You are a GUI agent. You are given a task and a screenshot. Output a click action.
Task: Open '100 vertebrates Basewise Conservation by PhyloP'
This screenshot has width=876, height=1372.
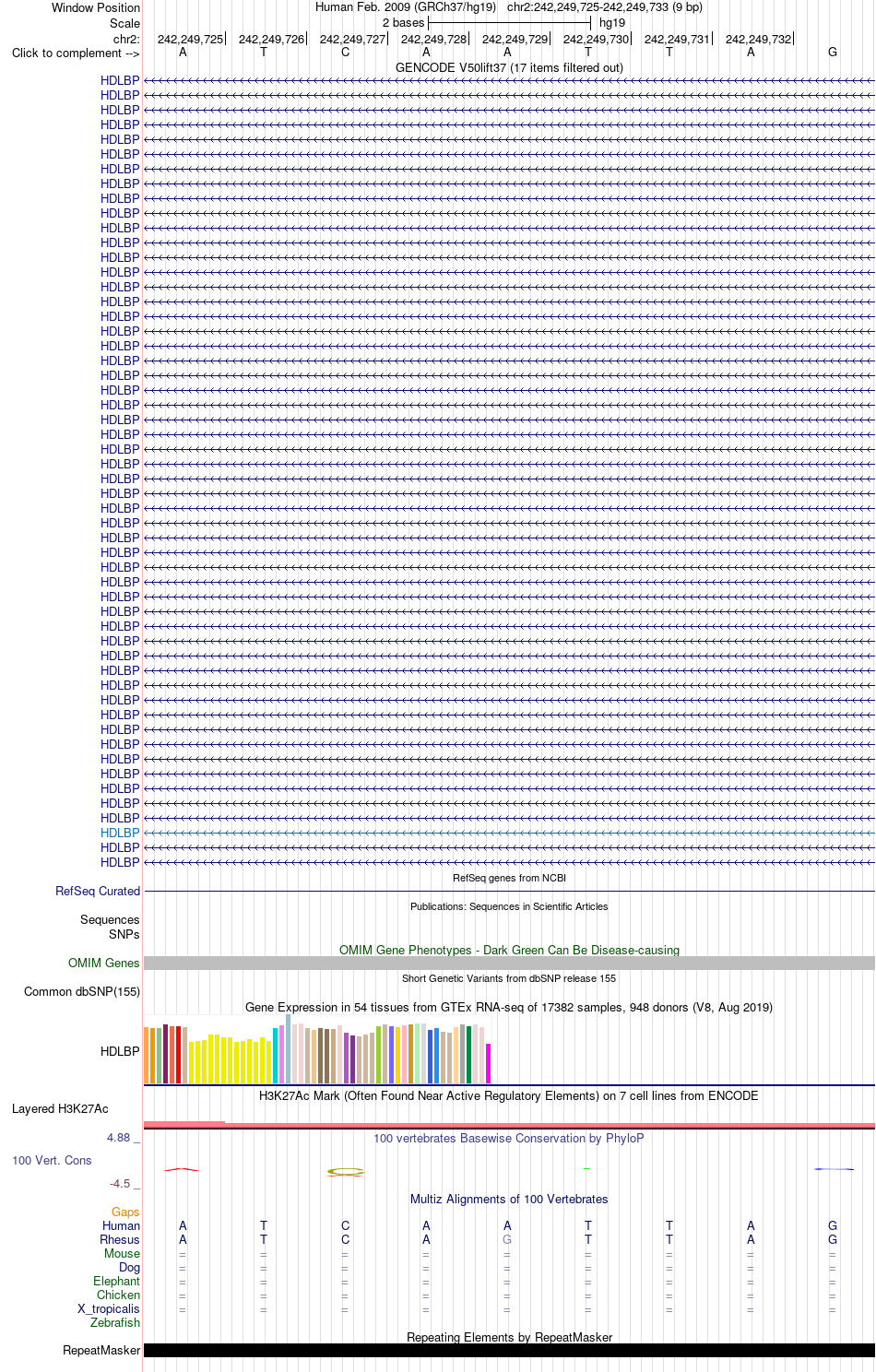(x=509, y=1138)
